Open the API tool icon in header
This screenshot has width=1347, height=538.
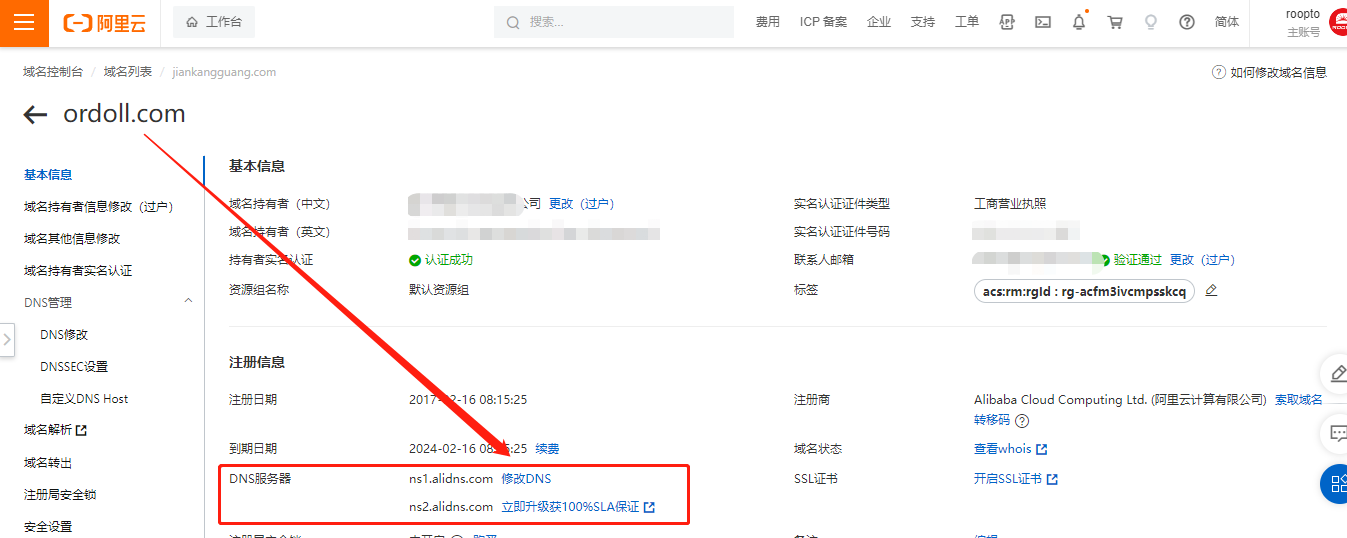1007,22
